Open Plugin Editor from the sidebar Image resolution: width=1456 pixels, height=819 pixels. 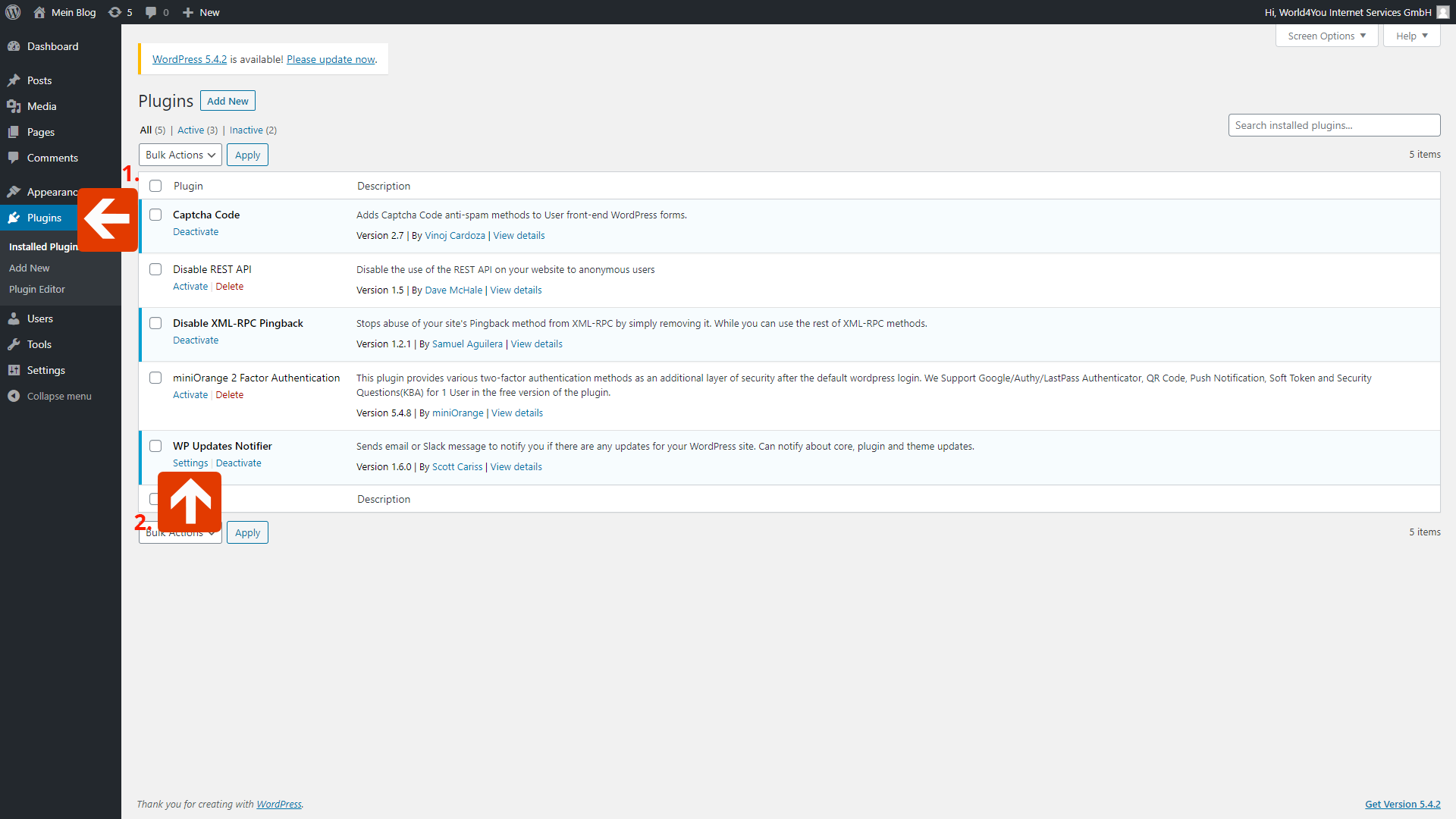pos(36,289)
